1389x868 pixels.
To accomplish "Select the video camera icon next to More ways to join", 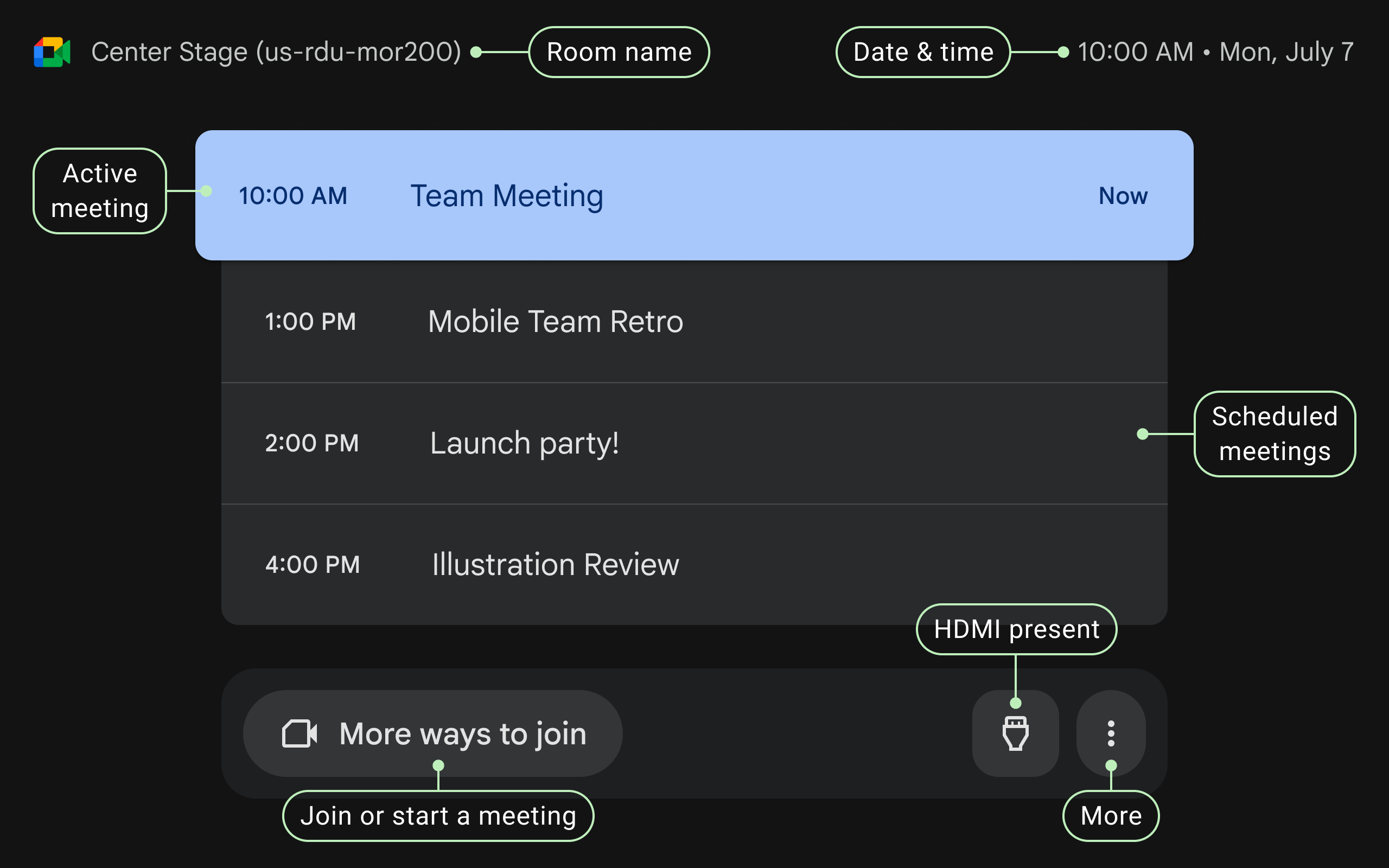I will 301,733.
